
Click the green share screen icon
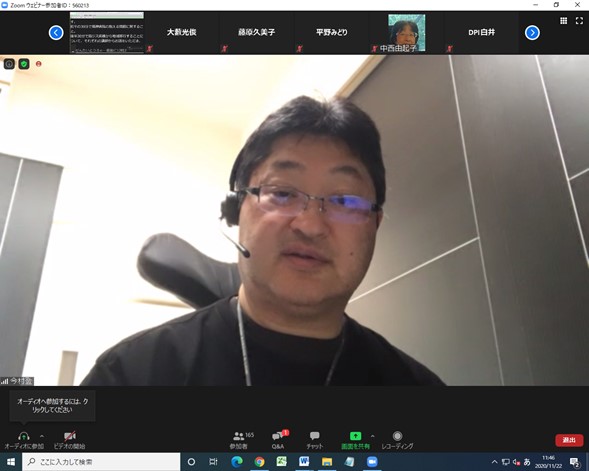pyautogui.click(x=355, y=436)
